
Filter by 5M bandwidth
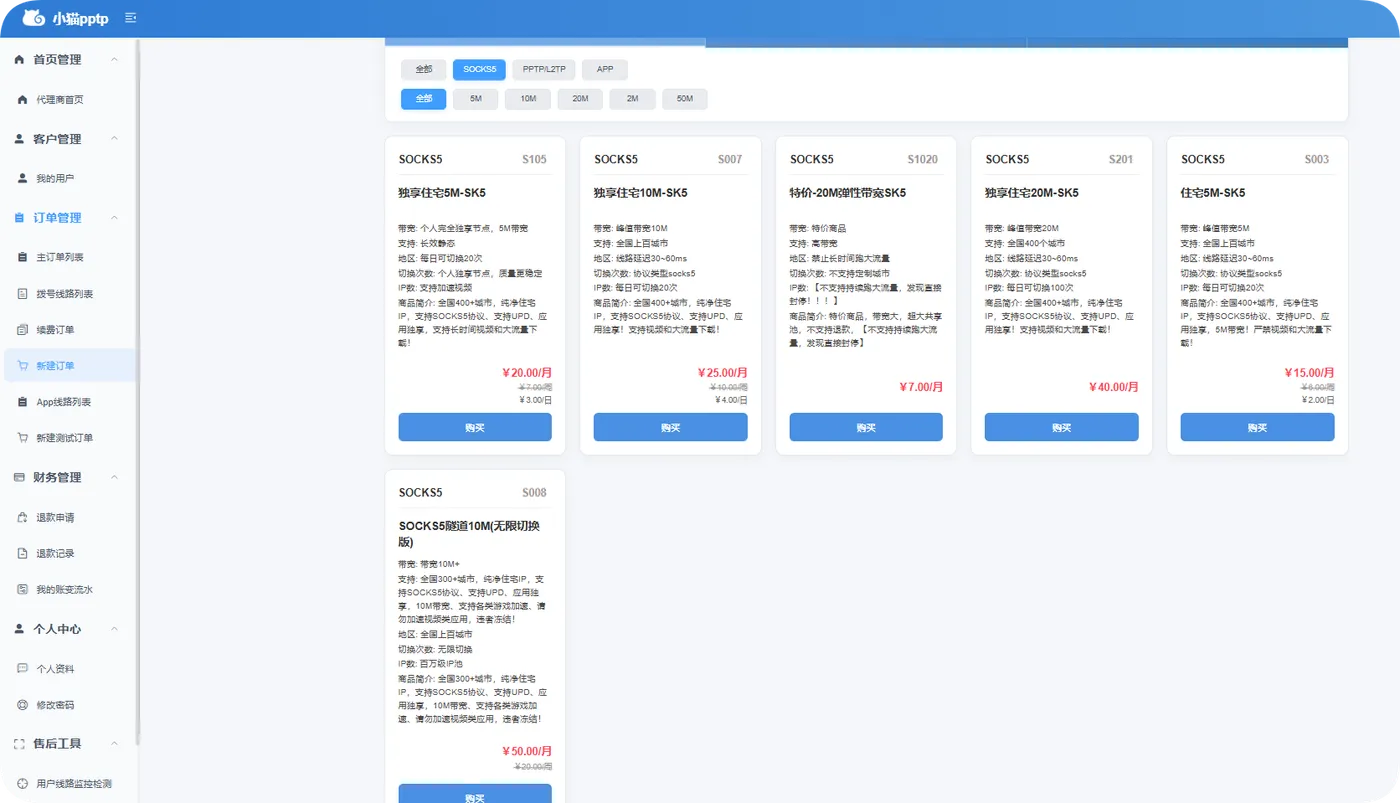pos(476,99)
